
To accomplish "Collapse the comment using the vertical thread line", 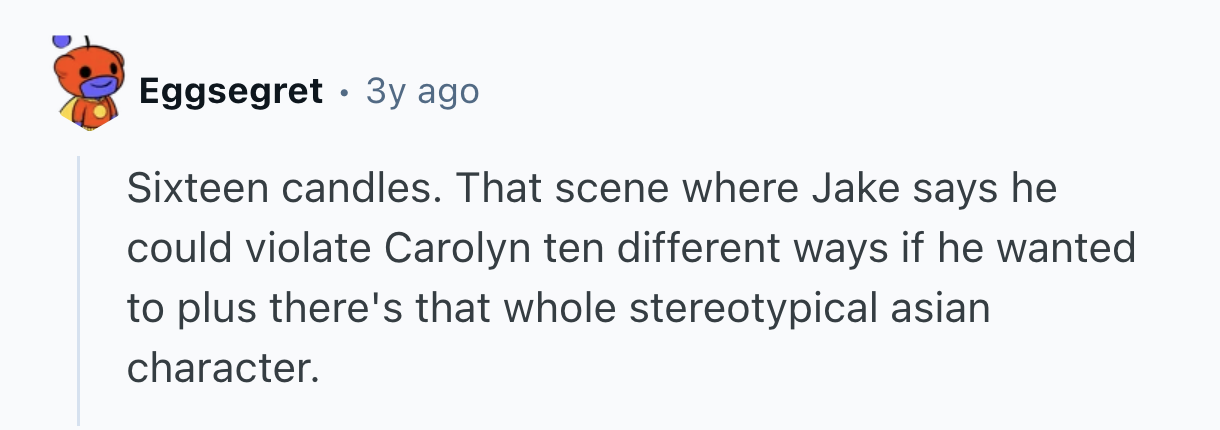I will pyautogui.click(x=79, y=290).
